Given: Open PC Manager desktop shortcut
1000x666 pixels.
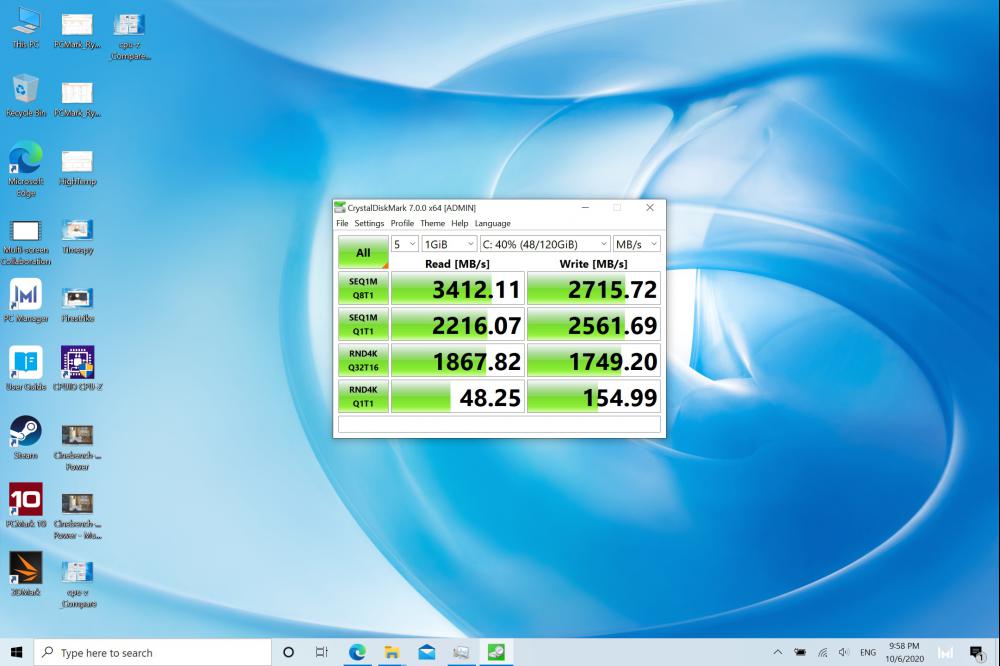Looking at the screenshot, I should pyautogui.click(x=26, y=300).
